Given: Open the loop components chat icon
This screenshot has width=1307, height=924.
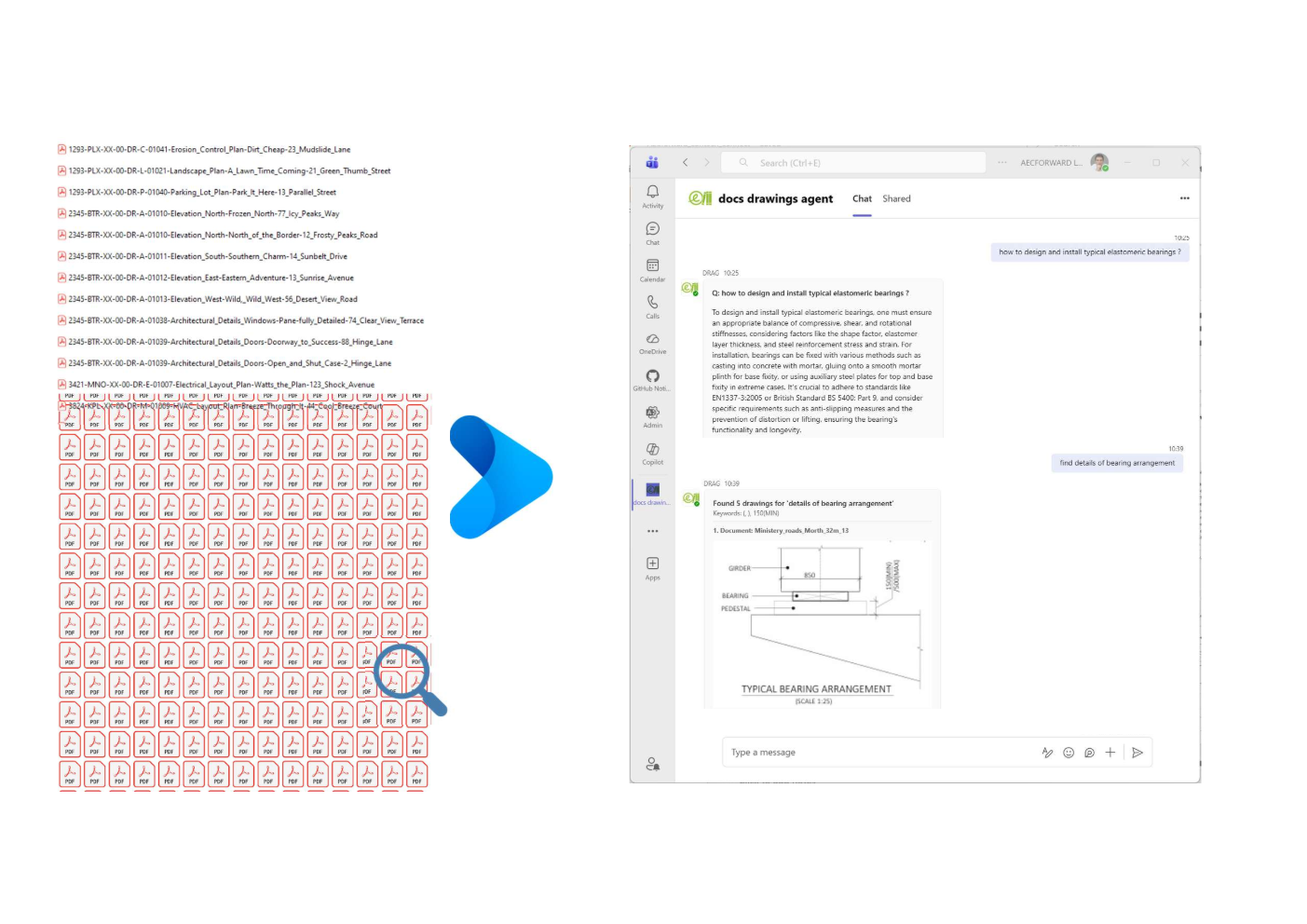Looking at the screenshot, I should 1089,753.
